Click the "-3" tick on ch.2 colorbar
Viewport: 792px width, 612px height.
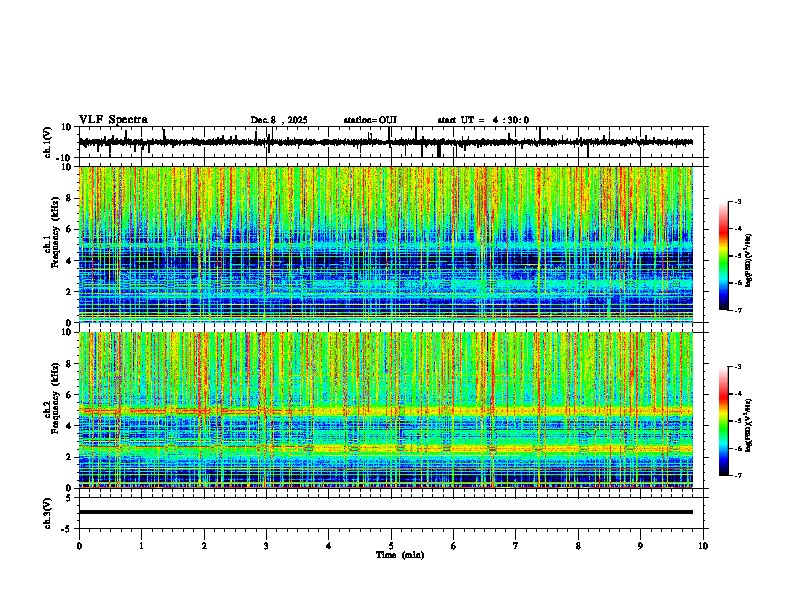tap(737, 367)
